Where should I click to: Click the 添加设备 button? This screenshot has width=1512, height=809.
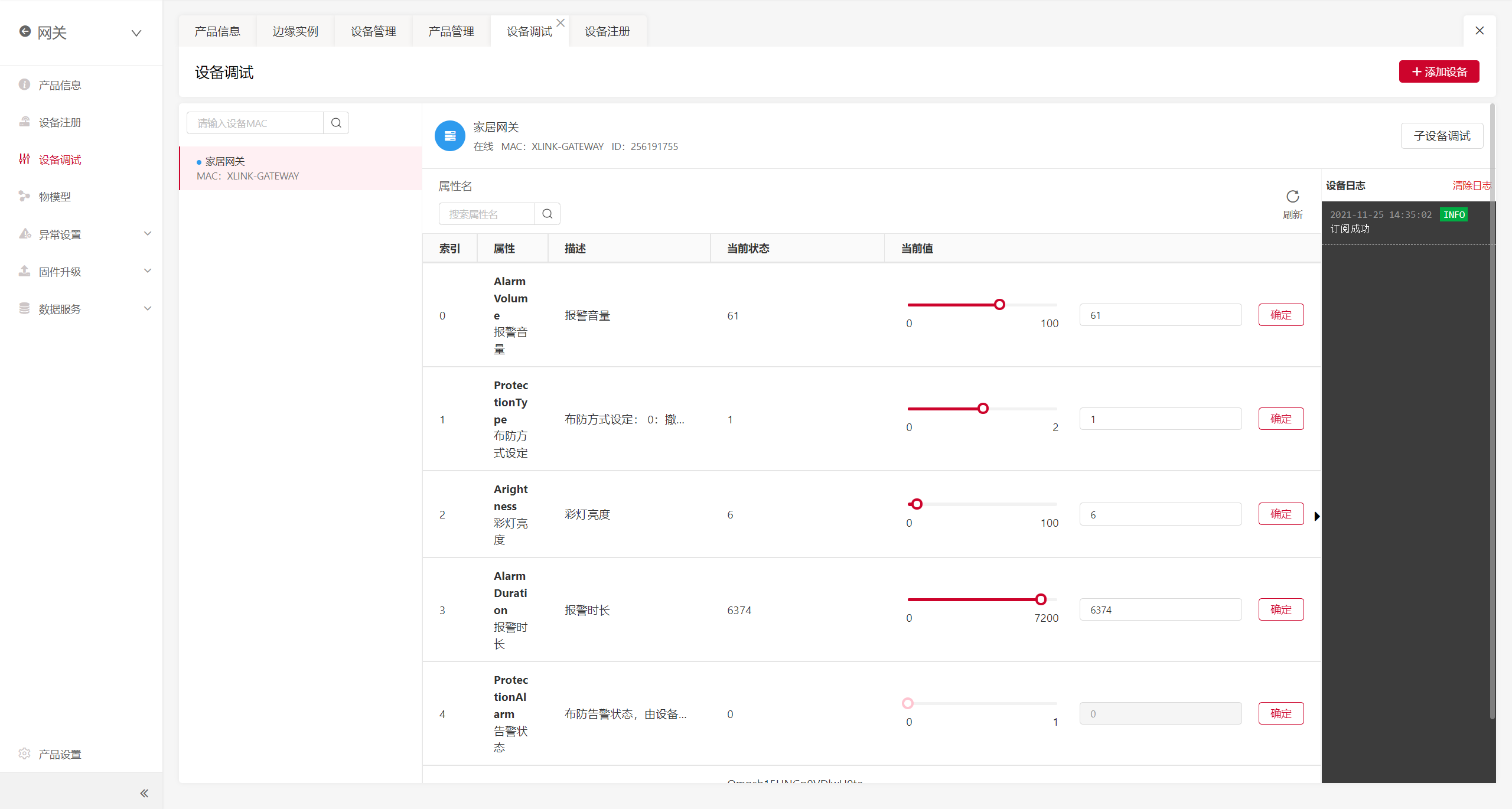[1439, 71]
